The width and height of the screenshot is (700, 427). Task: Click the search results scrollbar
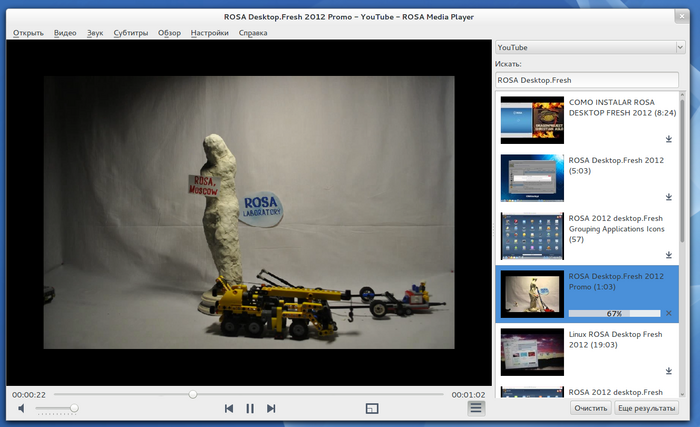pos(682,171)
